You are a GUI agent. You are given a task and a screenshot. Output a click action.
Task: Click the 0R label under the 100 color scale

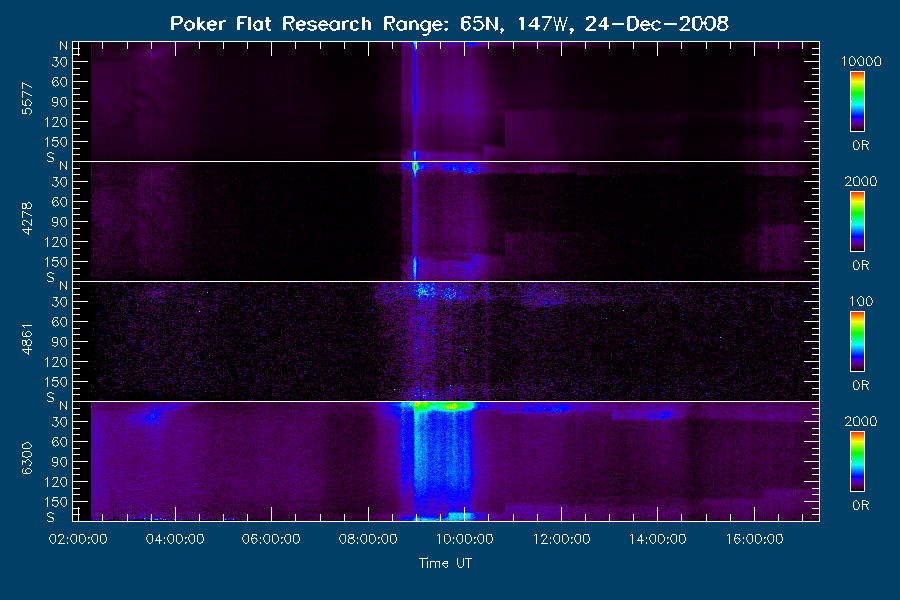pos(861,386)
